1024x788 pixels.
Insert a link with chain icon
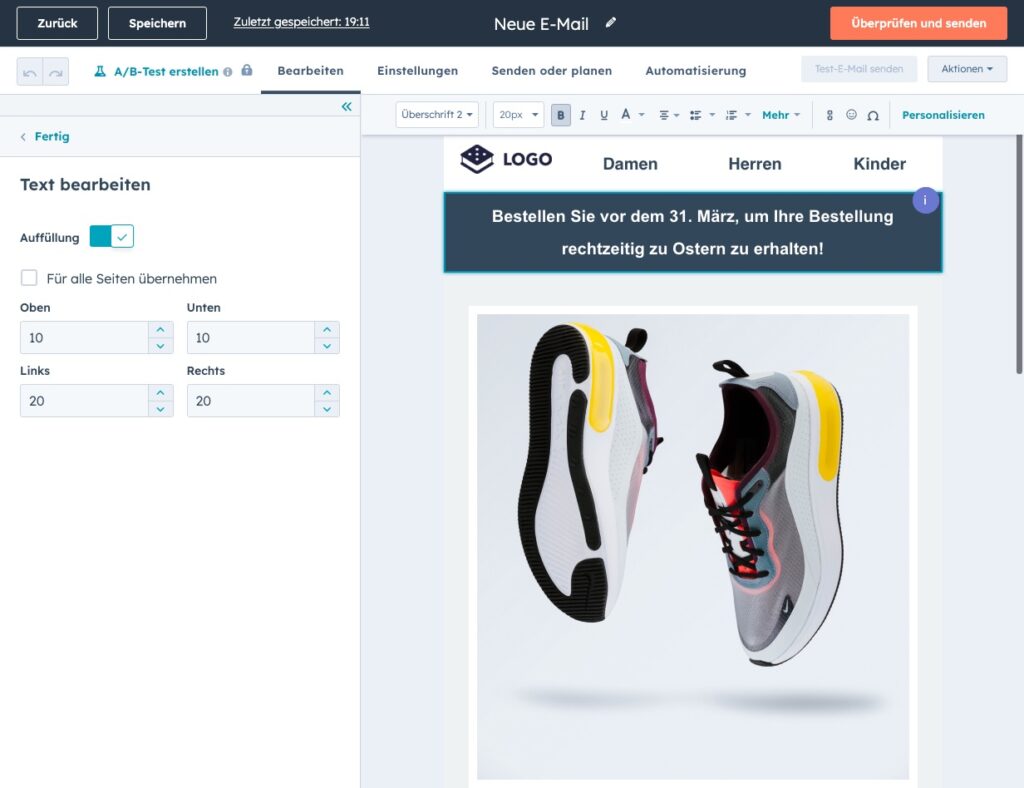click(829, 115)
